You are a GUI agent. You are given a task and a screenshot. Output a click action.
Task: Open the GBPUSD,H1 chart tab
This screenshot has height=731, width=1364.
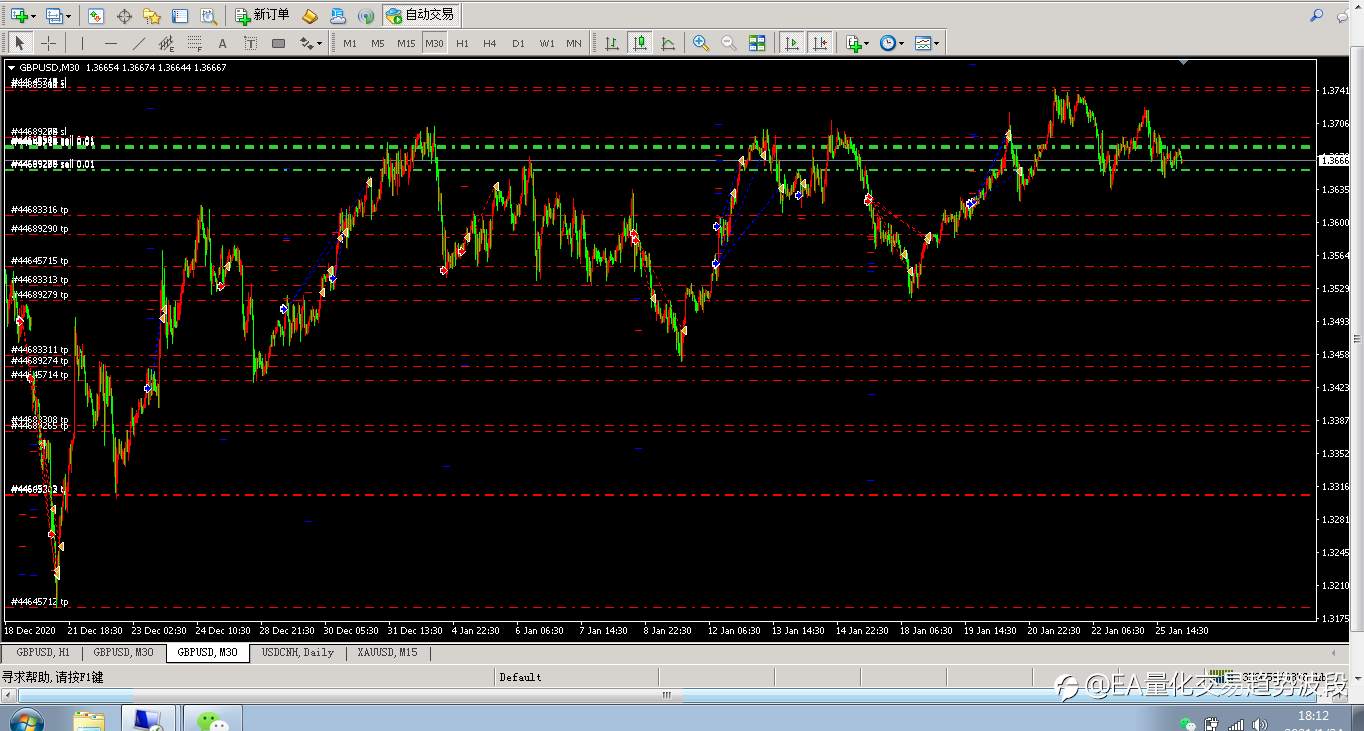(x=43, y=652)
